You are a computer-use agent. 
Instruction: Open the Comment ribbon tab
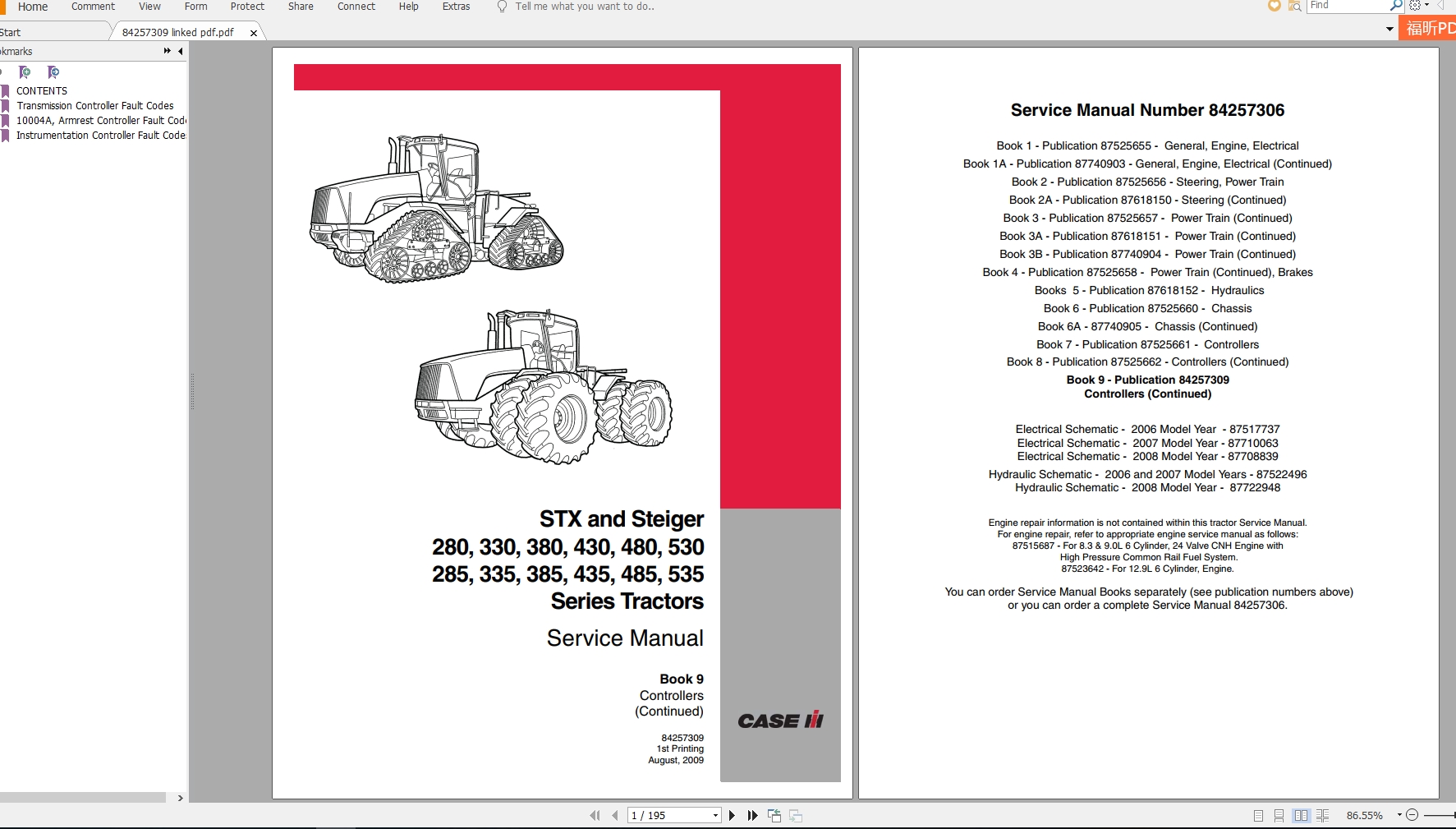[x=93, y=7]
